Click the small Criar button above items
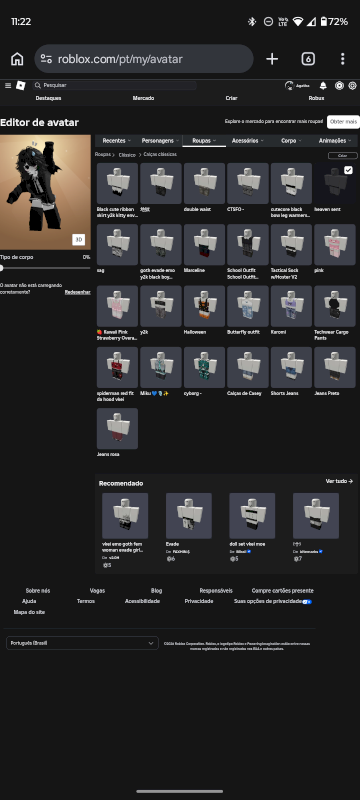The image size is (360, 800). click(x=343, y=156)
